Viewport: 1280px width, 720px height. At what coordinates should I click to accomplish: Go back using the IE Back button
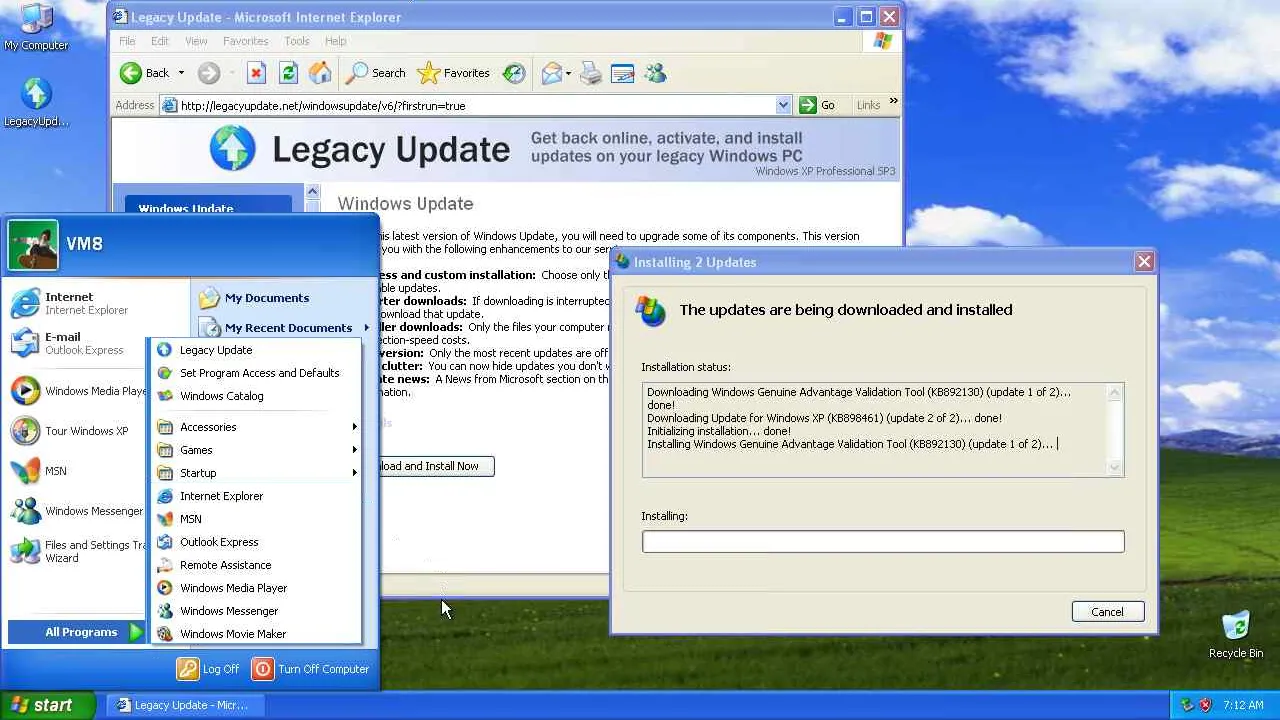coord(145,73)
